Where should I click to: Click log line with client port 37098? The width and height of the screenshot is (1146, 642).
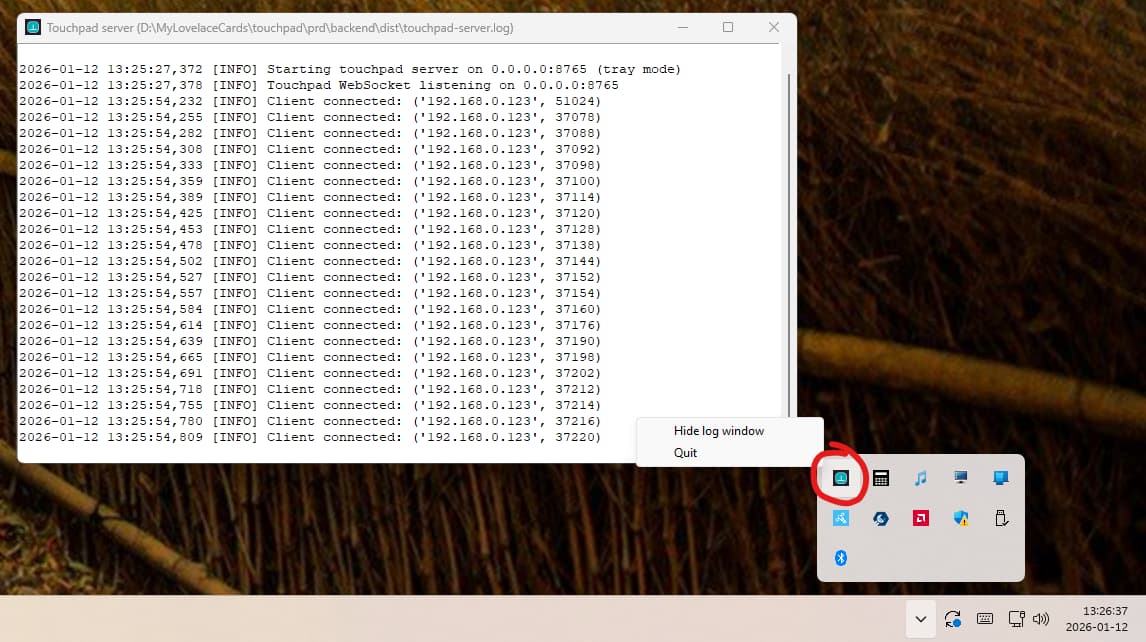[310, 166]
